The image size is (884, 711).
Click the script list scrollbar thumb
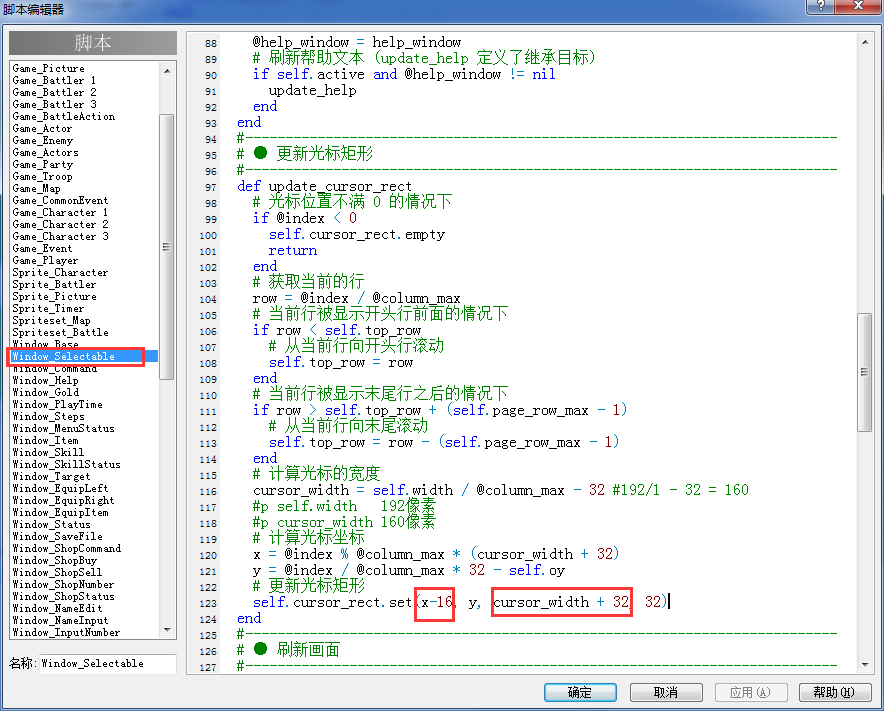coord(167,247)
